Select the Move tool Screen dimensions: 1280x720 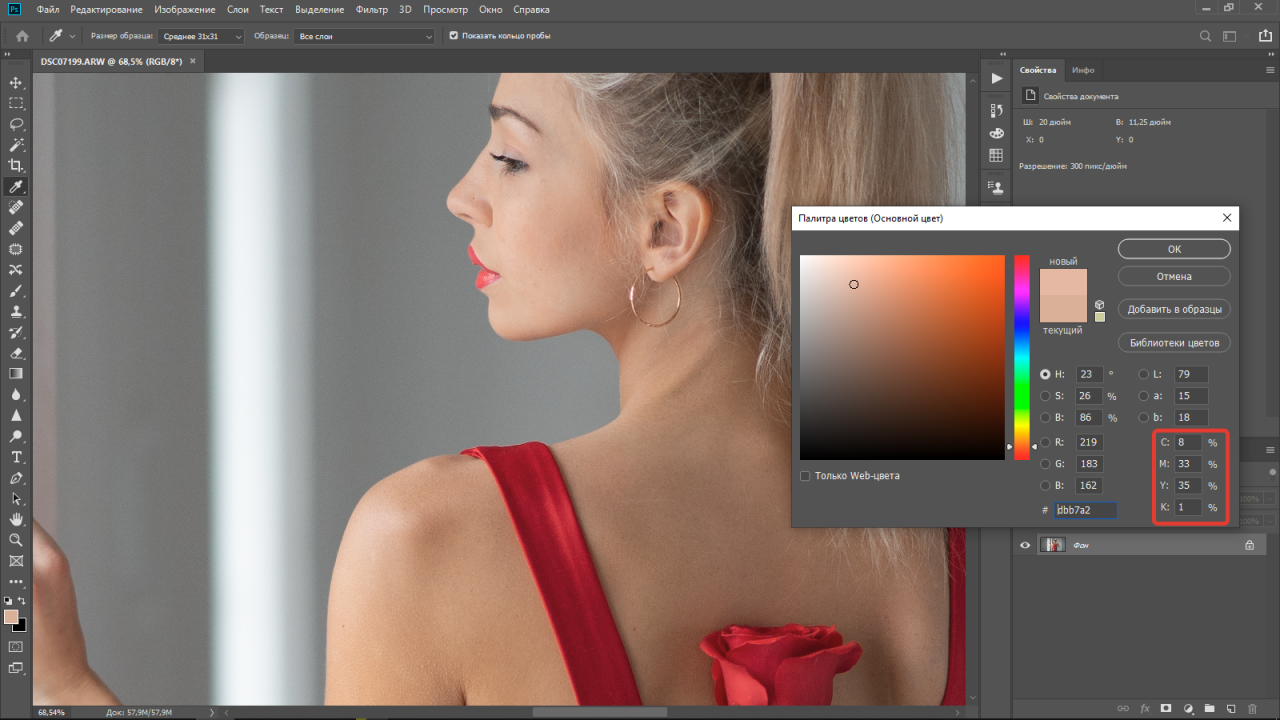16,82
